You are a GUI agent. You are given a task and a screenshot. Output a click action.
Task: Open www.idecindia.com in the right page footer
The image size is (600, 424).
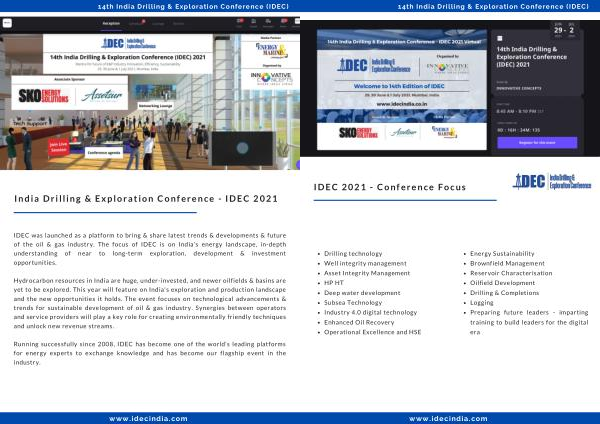(x=448, y=419)
